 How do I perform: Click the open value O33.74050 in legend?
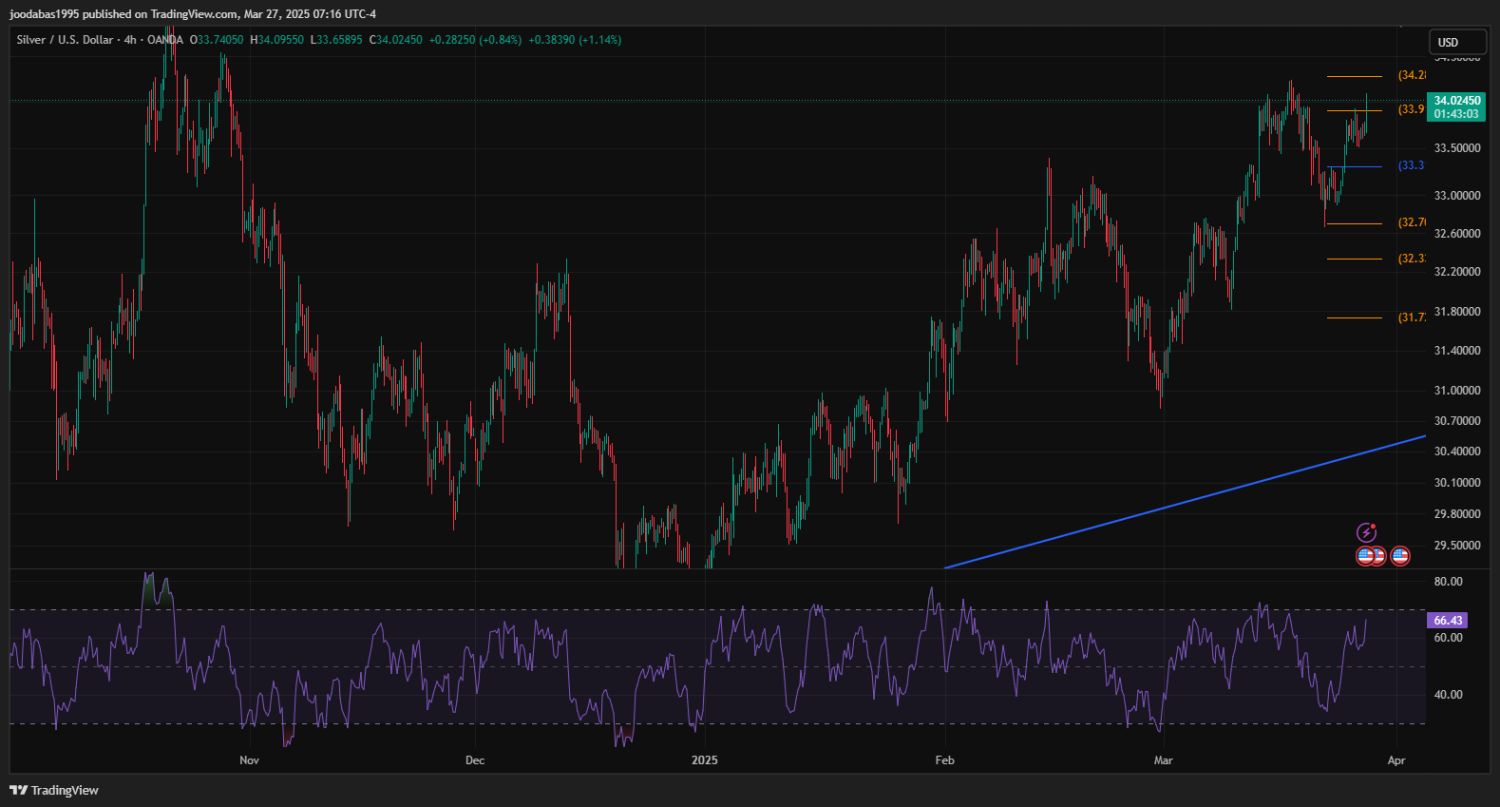[x=218, y=40]
